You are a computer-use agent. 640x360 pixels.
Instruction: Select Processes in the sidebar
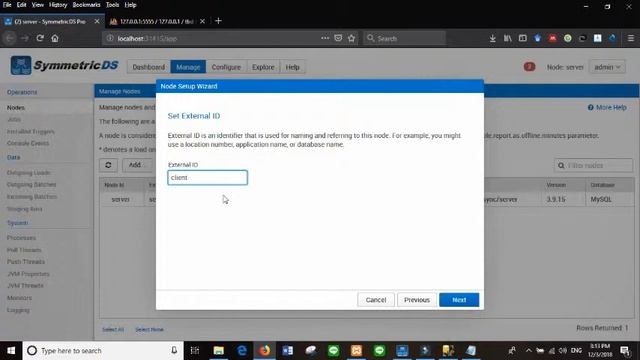click(x=21, y=238)
